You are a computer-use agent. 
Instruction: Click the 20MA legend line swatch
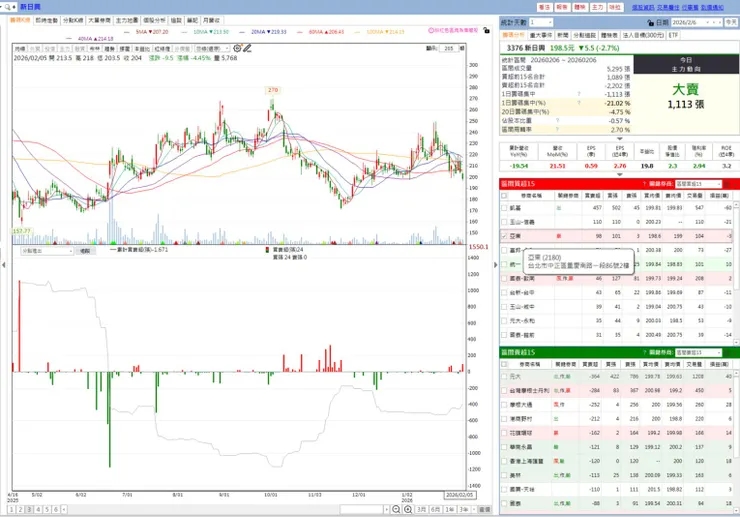tap(242, 32)
